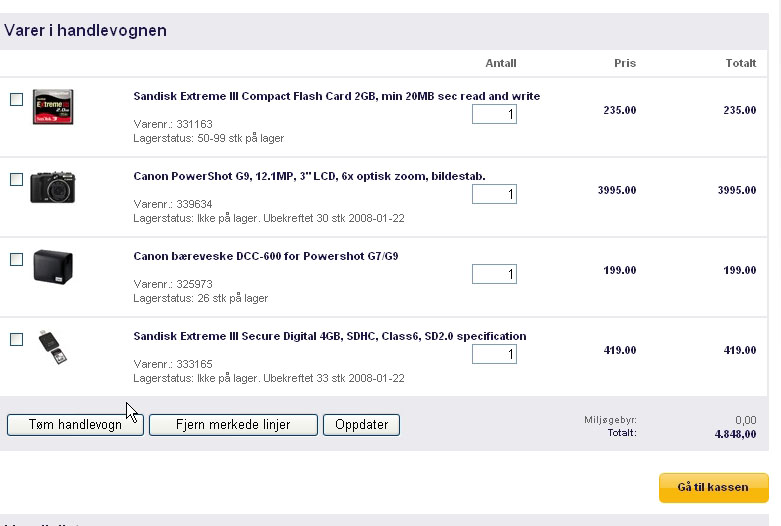Check the box for Canon bæreveske DCC-600
781x526 pixels.
pos(16,260)
